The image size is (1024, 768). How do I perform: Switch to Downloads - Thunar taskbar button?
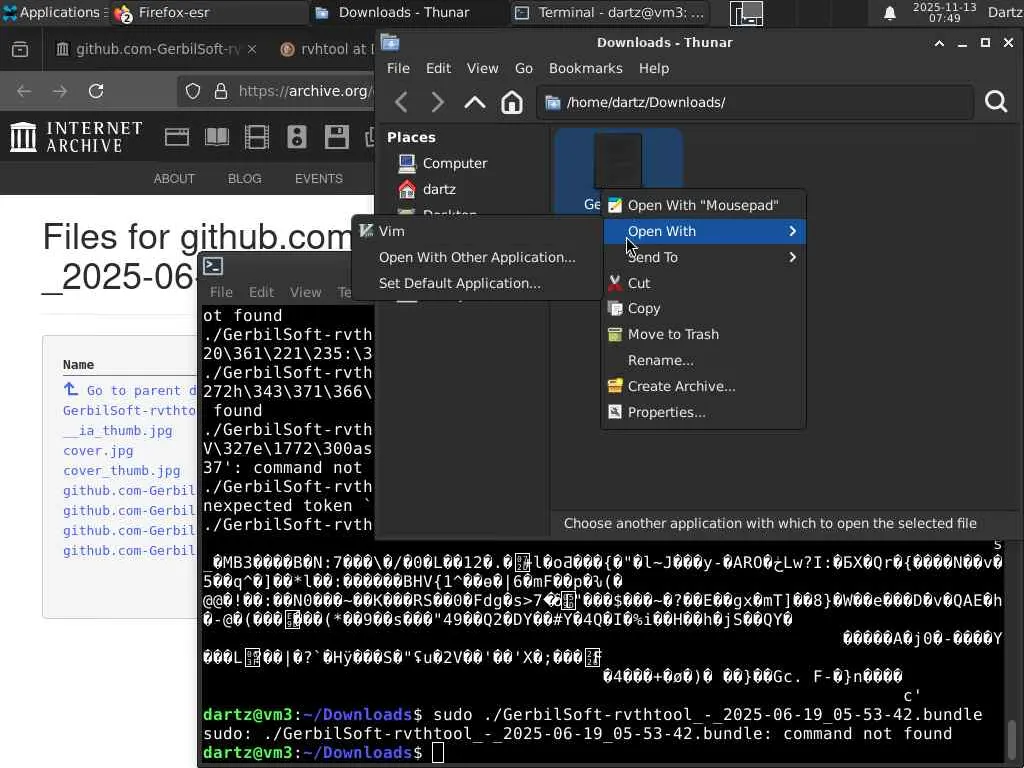[x=409, y=12]
